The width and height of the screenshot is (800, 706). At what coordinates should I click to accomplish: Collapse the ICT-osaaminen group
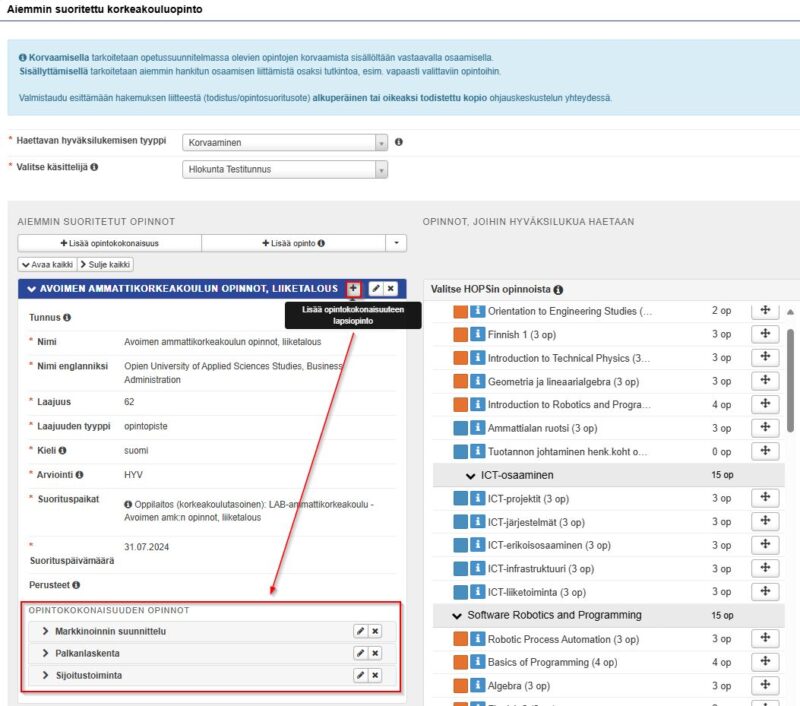[x=470, y=476]
